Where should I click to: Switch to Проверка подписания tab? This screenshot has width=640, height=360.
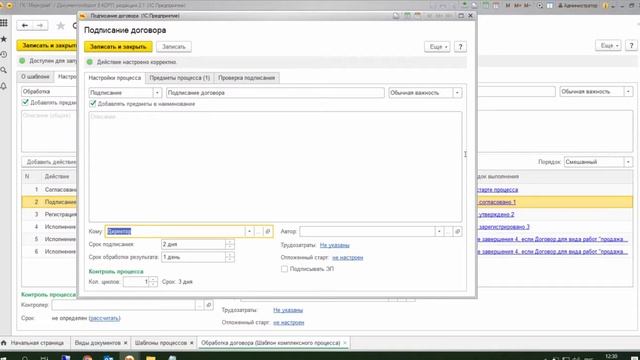click(x=247, y=78)
